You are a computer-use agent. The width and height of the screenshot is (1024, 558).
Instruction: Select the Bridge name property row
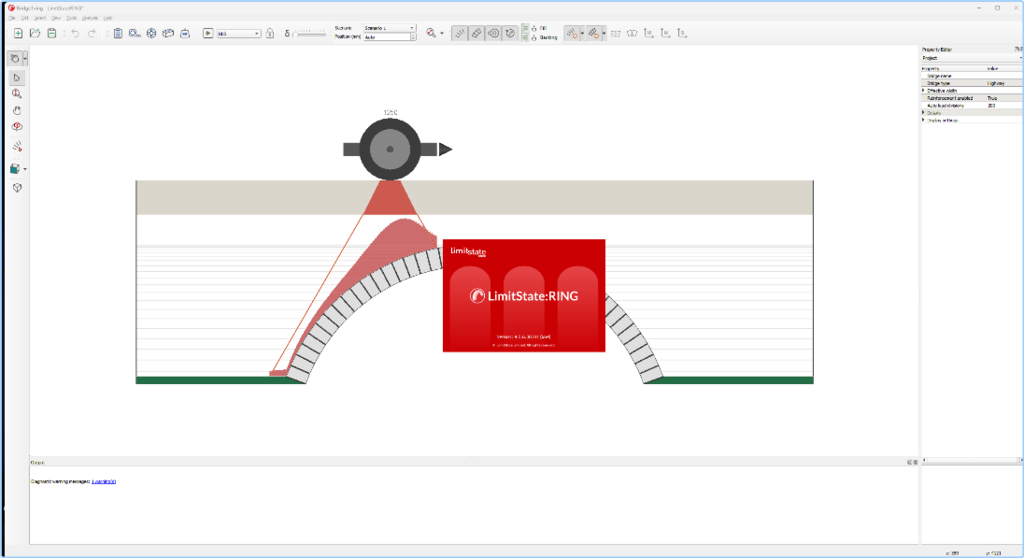(x=971, y=76)
